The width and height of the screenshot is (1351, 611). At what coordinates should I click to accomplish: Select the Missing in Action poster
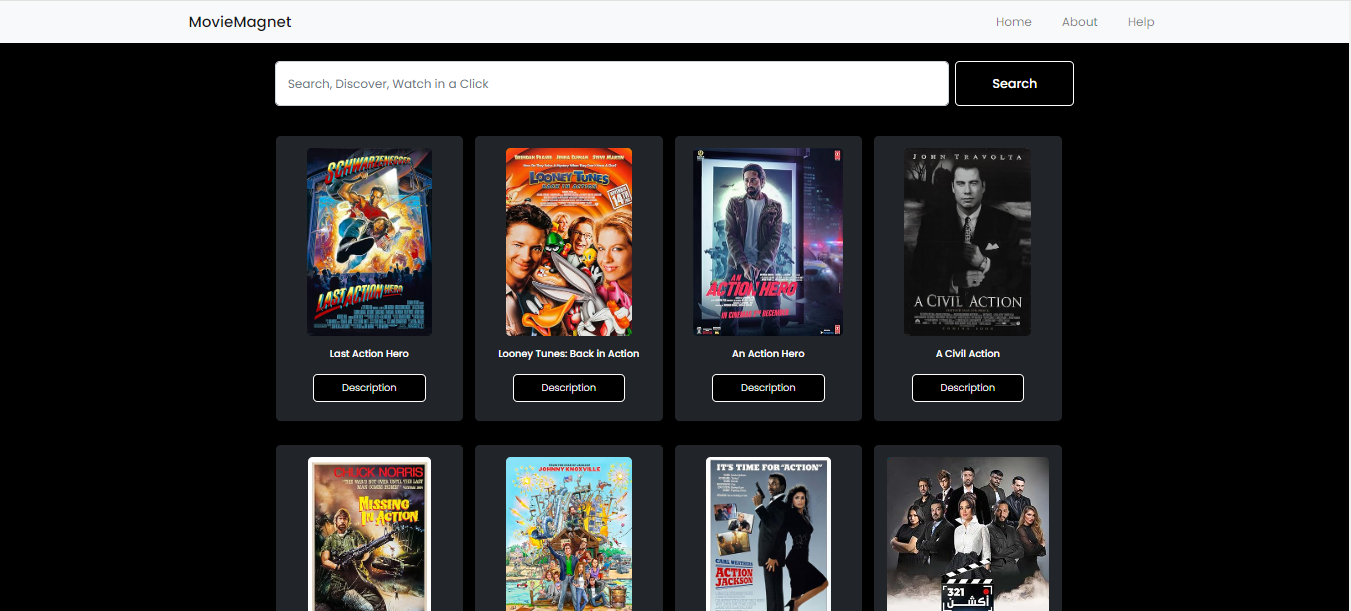[x=369, y=535]
